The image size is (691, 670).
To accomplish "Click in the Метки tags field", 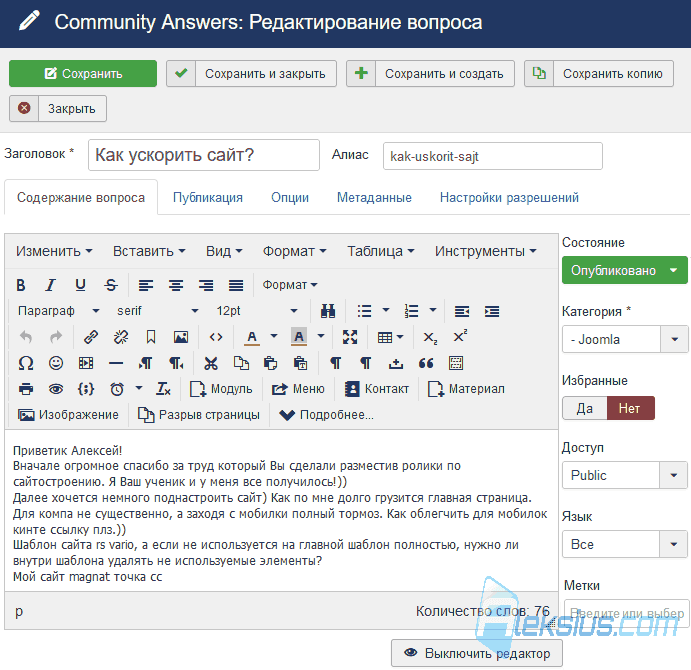I will [x=626, y=613].
